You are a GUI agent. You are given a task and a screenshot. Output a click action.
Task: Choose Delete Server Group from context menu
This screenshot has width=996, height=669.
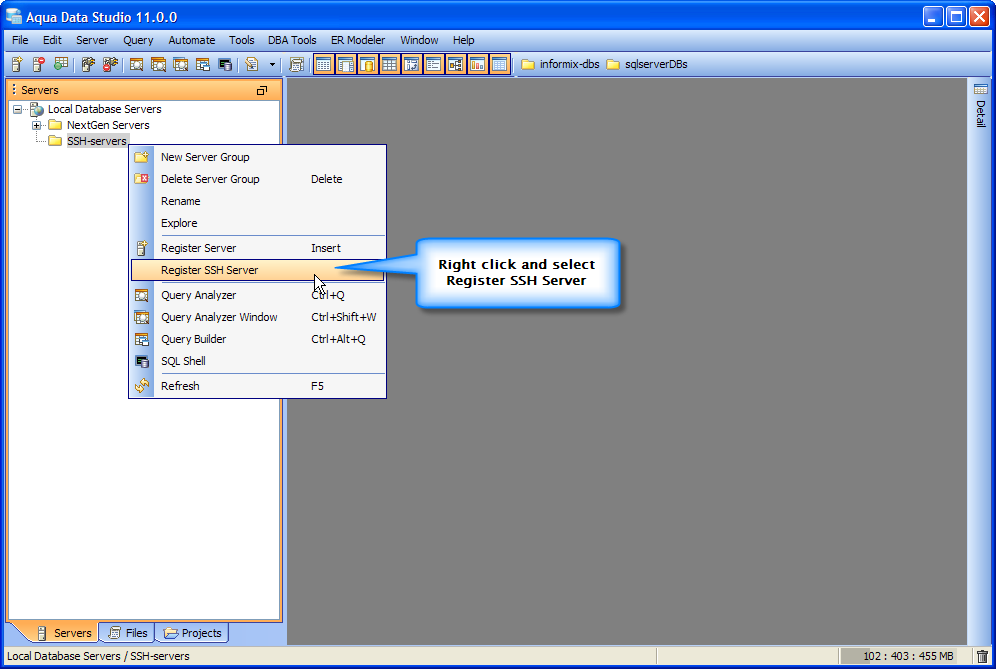click(x=257, y=179)
